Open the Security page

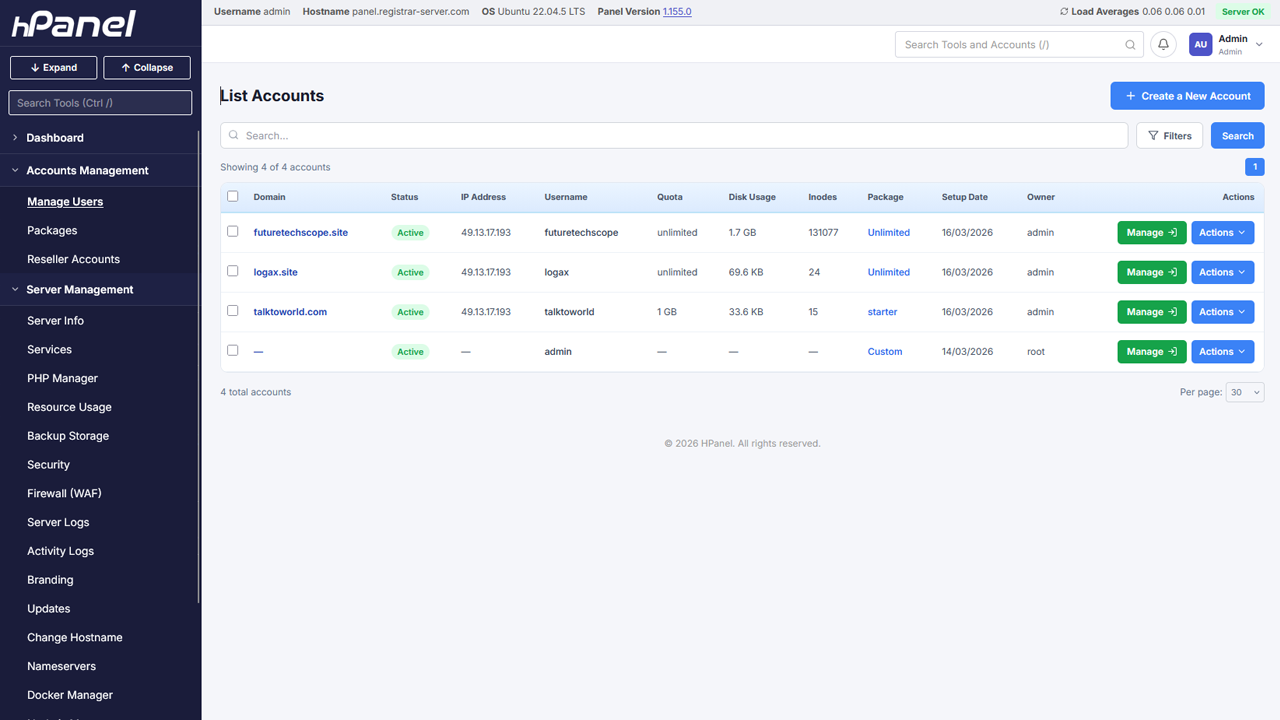click(x=48, y=465)
